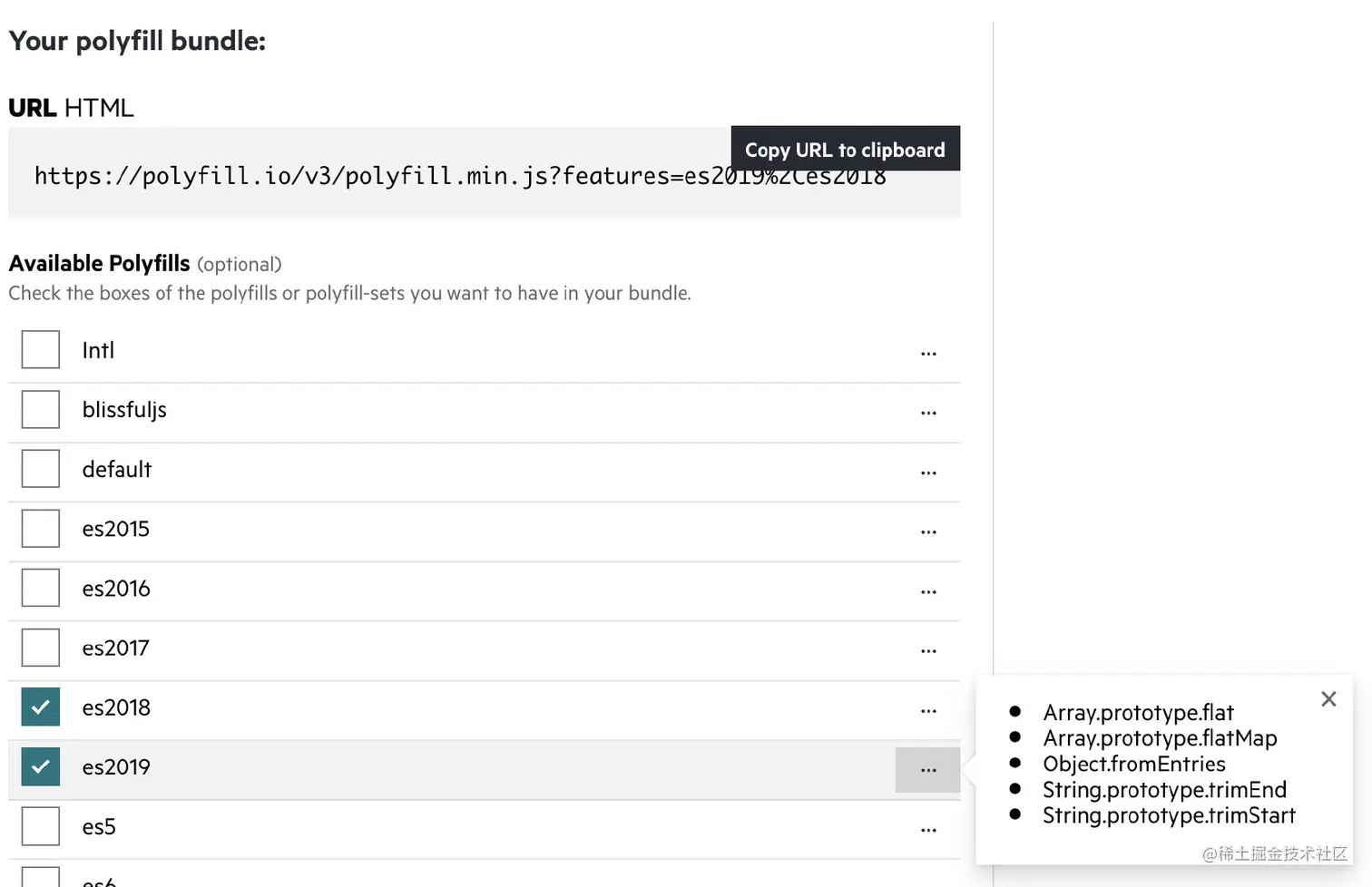Image resolution: width=1372 pixels, height=887 pixels.
Task: Check the es5 checkbox
Action: pos(41,826)
